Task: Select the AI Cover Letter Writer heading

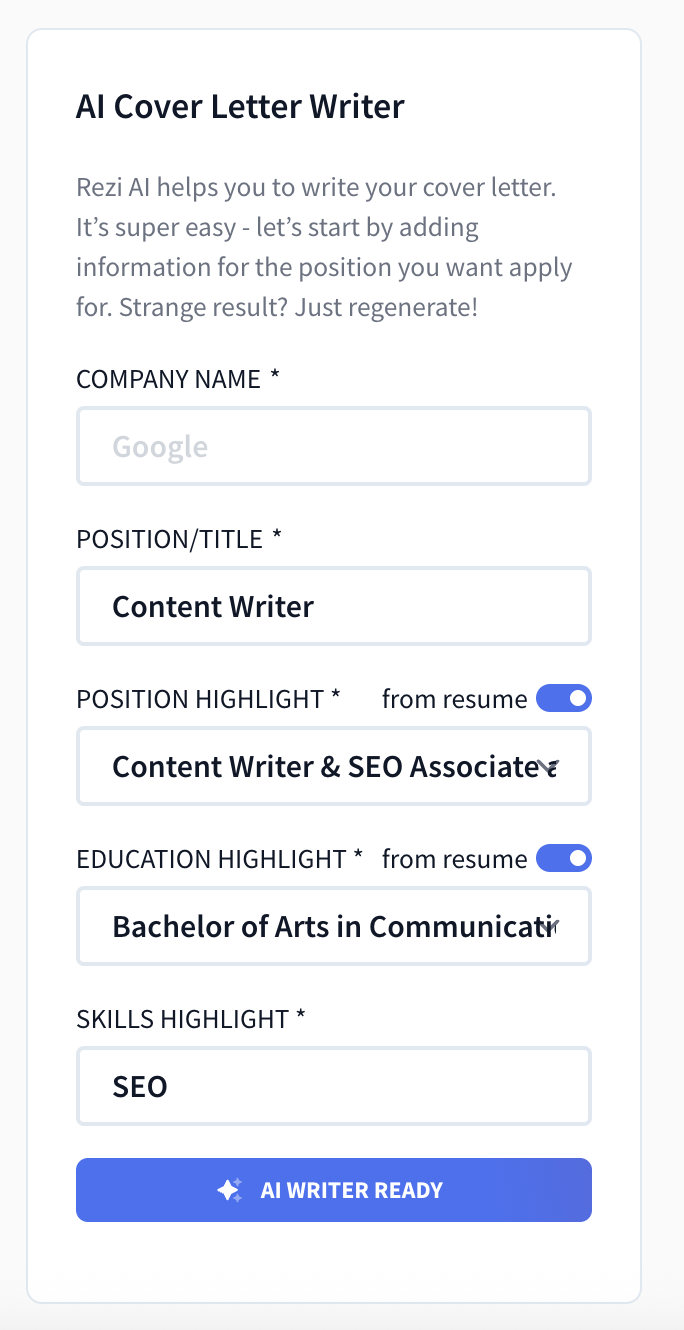Action: (241, 106)
